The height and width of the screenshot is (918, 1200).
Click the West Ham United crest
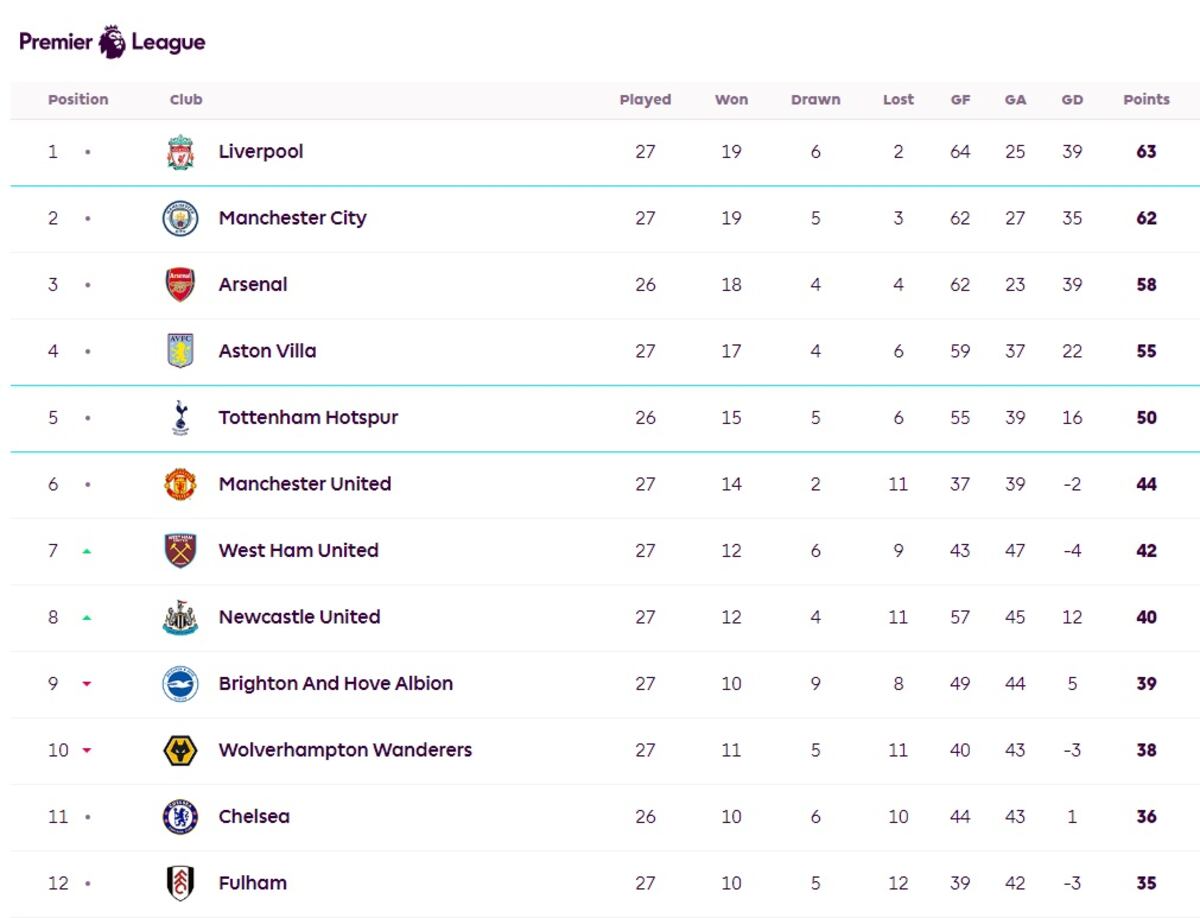click(181, 551)
